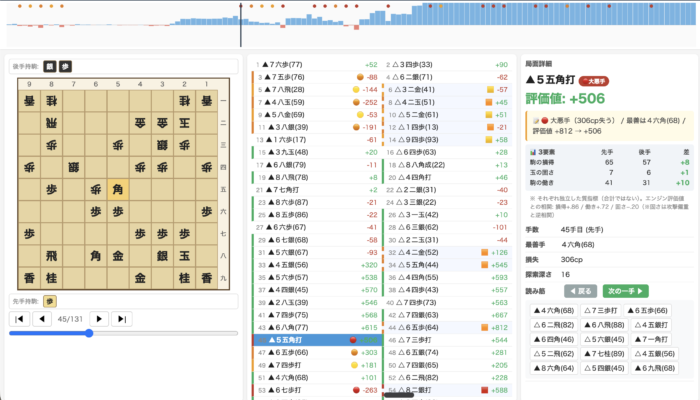Click the highlighted 角 piece on the board
Image resolution: width=700 pixels, height=400 pixels.
[118, 187]
